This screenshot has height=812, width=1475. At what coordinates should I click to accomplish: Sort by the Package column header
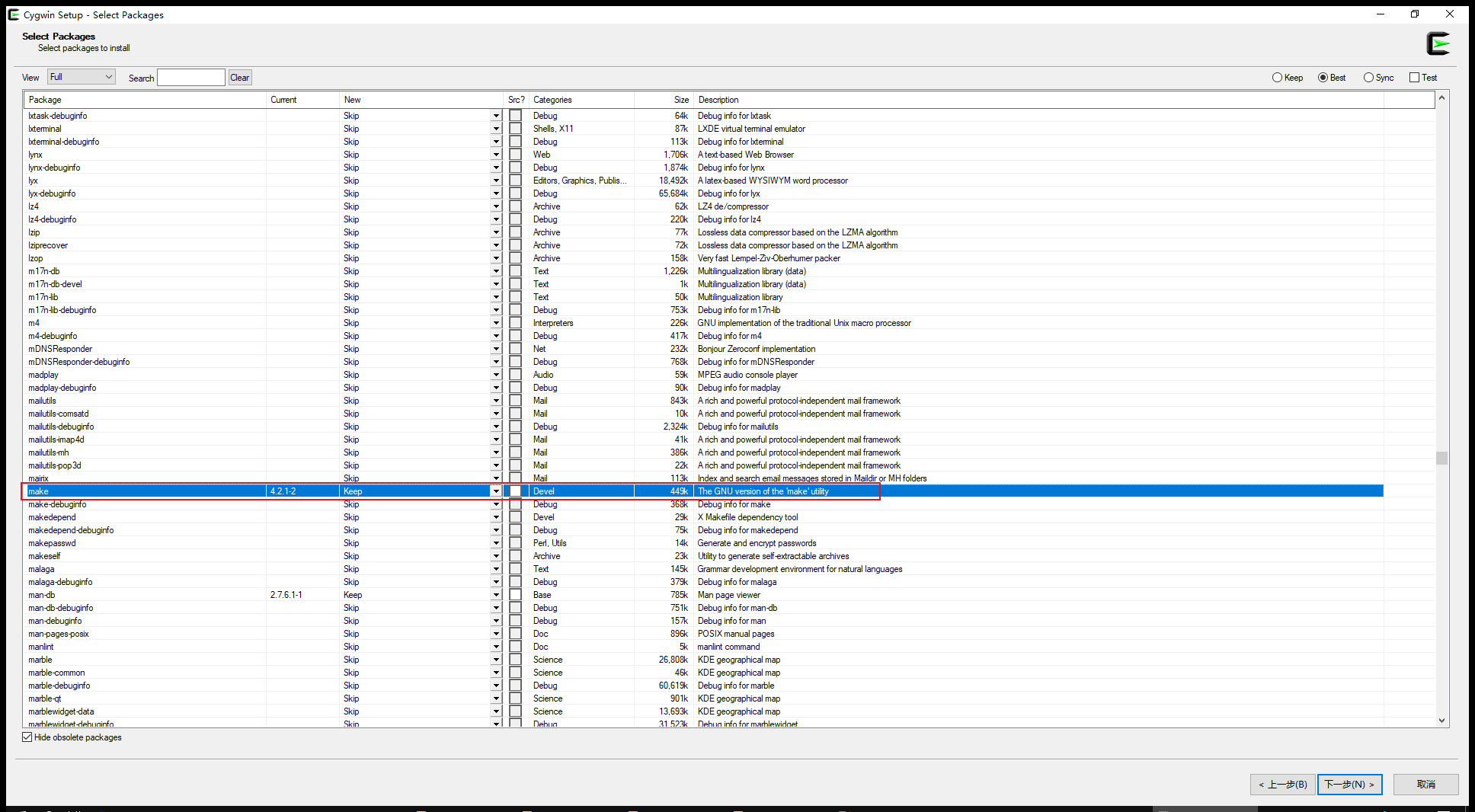145,100
